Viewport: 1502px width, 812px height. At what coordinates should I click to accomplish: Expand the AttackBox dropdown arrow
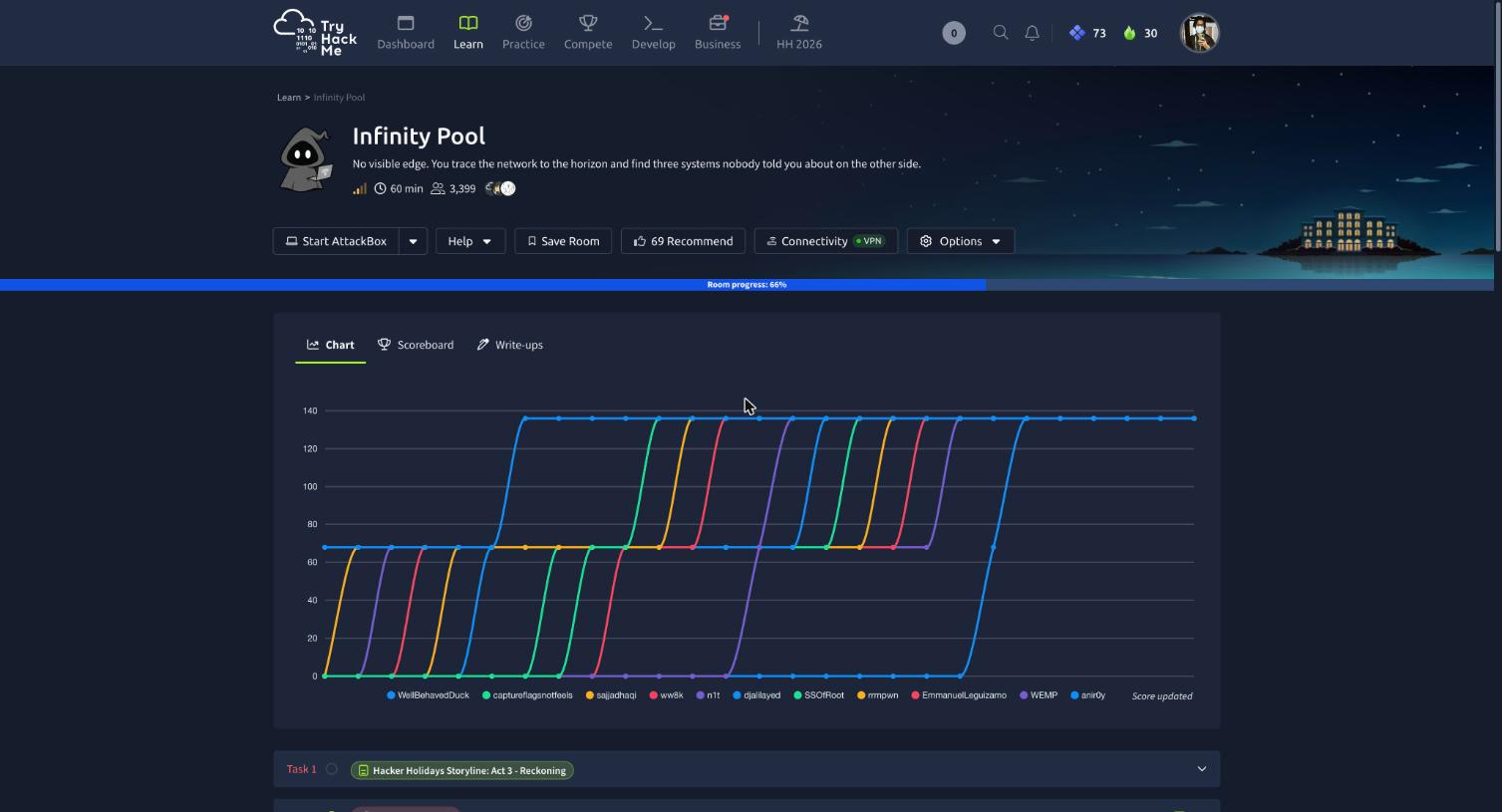tap(413, 241)
